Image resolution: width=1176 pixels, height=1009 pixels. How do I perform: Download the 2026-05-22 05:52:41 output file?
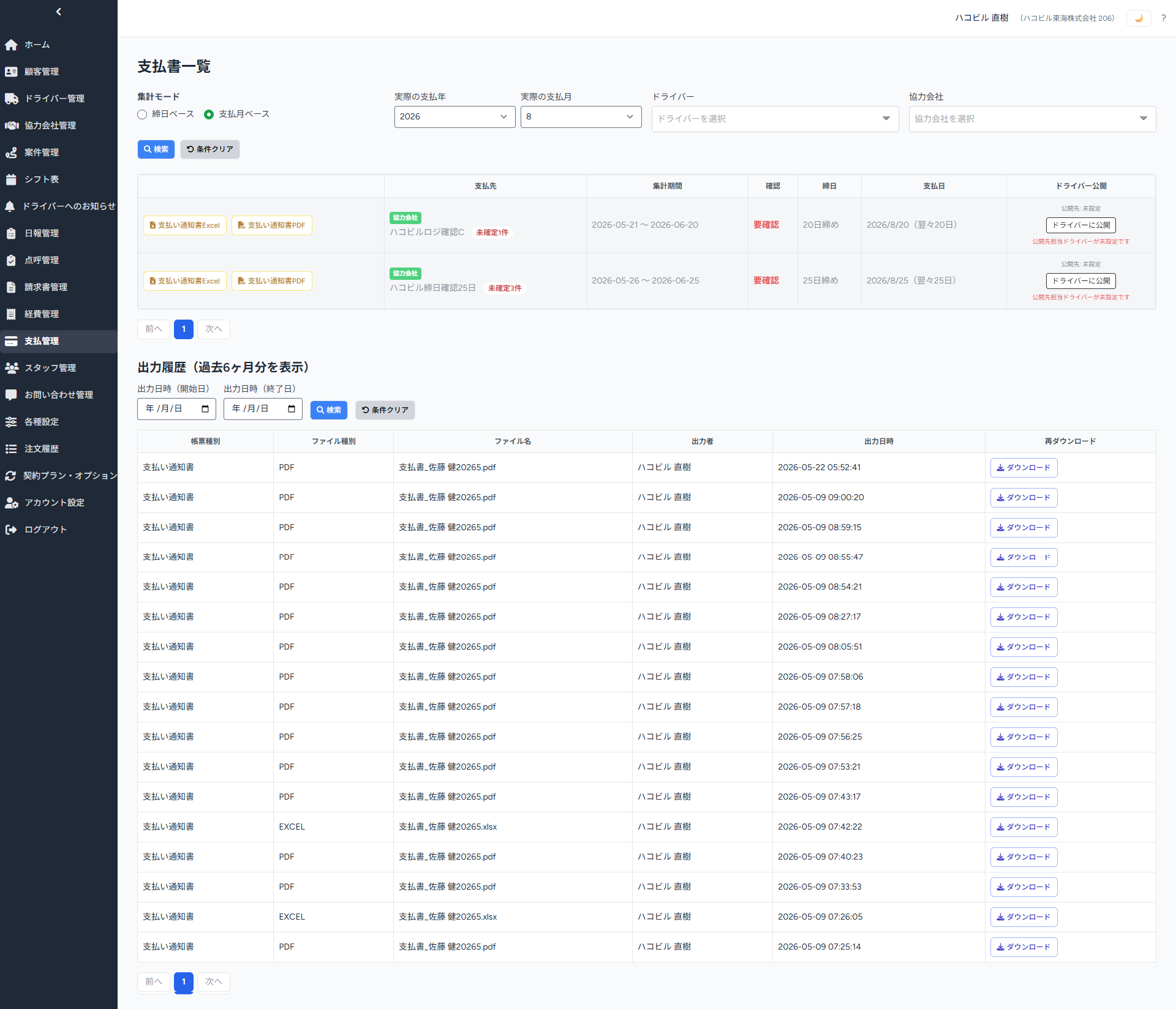1023,468
